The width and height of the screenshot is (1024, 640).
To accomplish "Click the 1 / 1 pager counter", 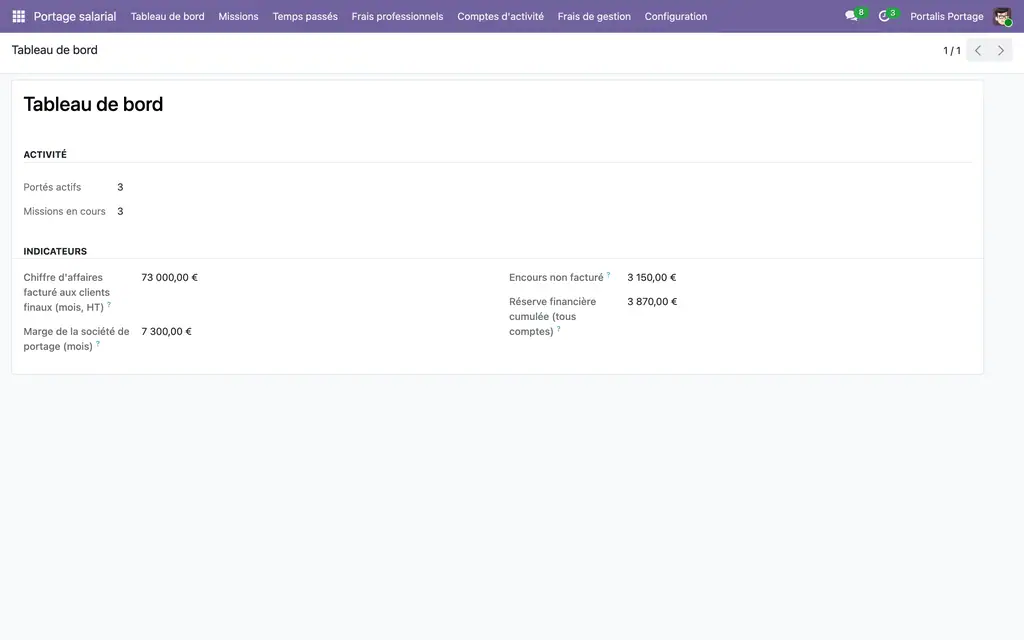I will [952, 50].
